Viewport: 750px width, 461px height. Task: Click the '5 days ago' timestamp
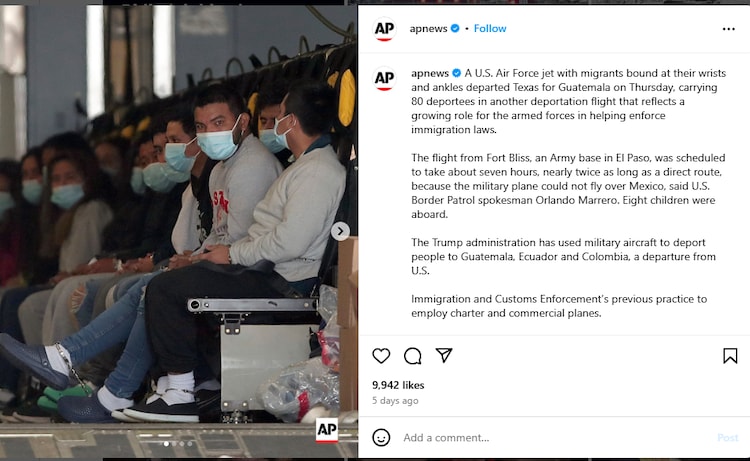point(395,401)
